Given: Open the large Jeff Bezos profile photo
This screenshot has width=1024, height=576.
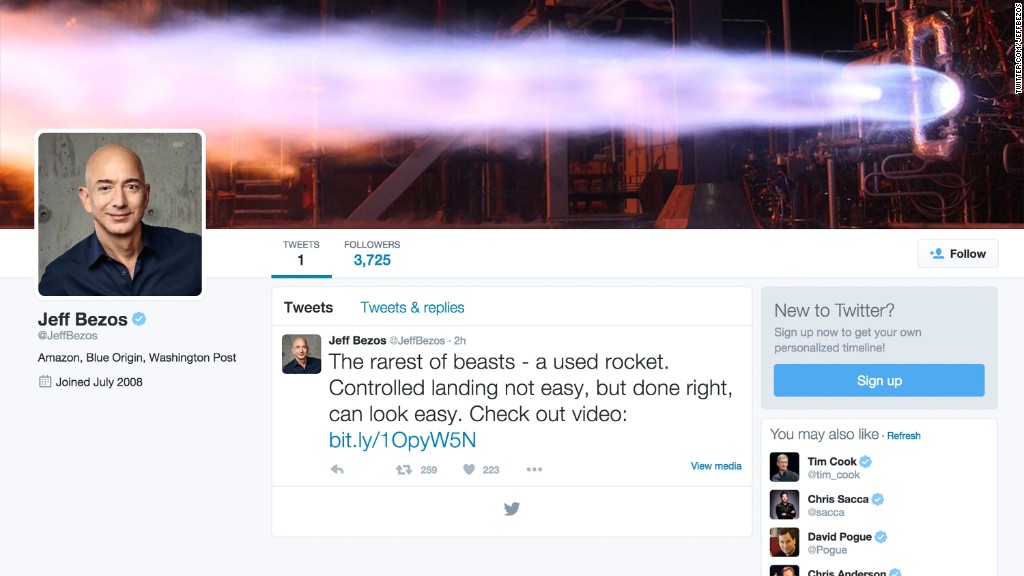Looking at the screenshot, I should pyautogui.click(x=120, y=214).
